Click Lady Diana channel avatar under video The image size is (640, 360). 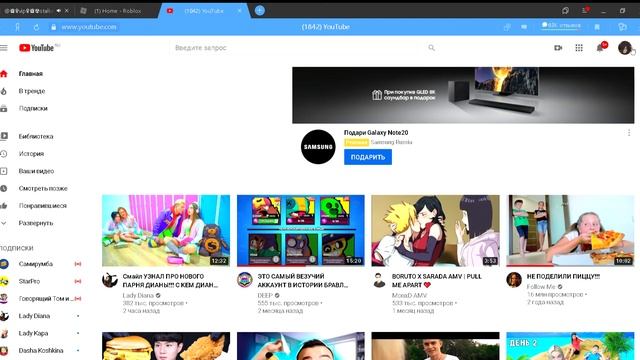pos(110,280)
